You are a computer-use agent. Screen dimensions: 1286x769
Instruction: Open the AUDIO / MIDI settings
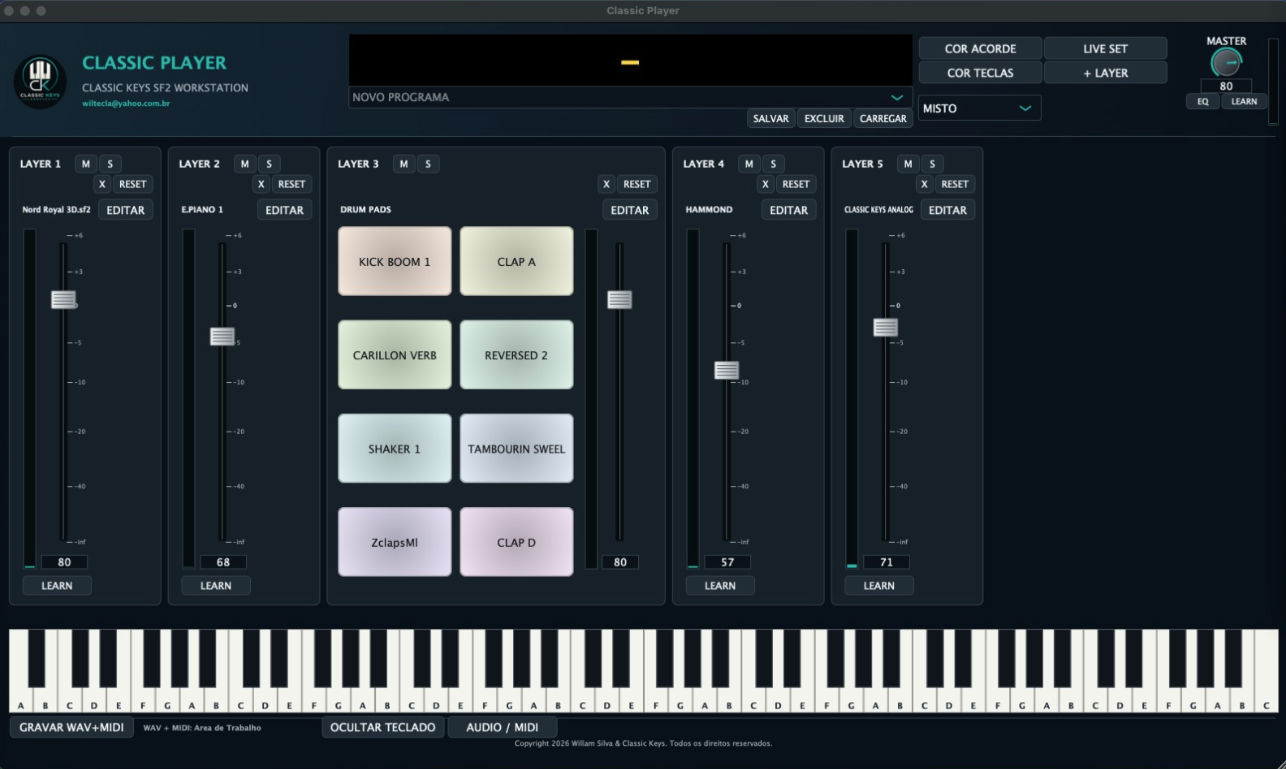pos(502,727)
